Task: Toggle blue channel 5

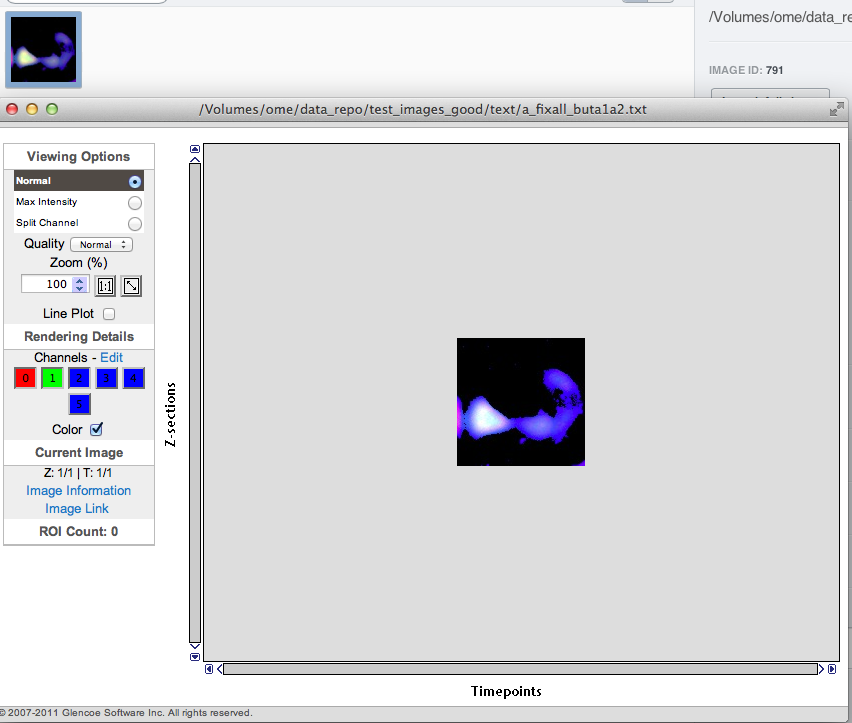Action: [x=79, y=404]
